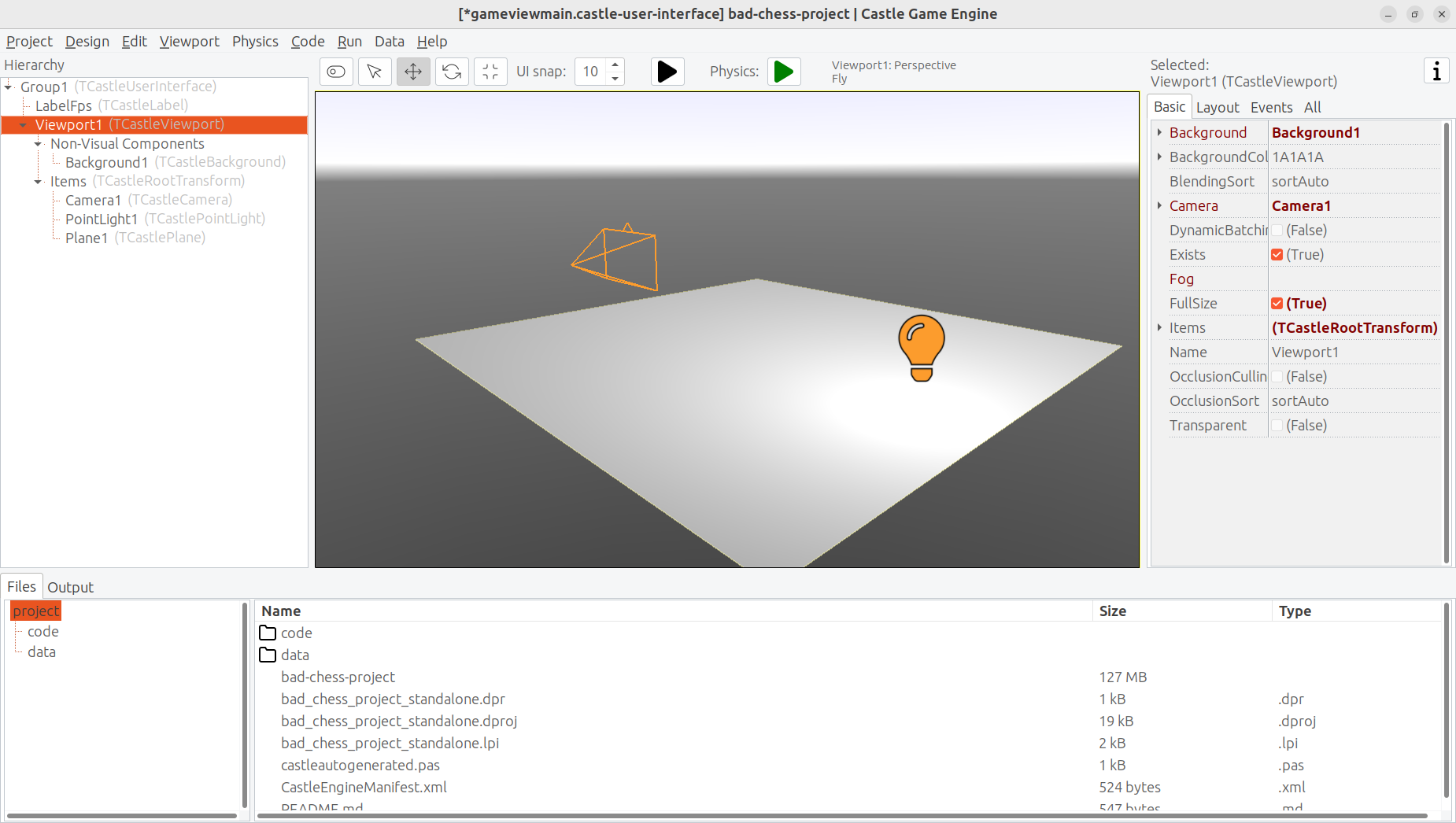Image resolution: width=1456 pixels, height=823 pixels.
Task: Sort files by the Type column header
Action: click(1356, 611)
